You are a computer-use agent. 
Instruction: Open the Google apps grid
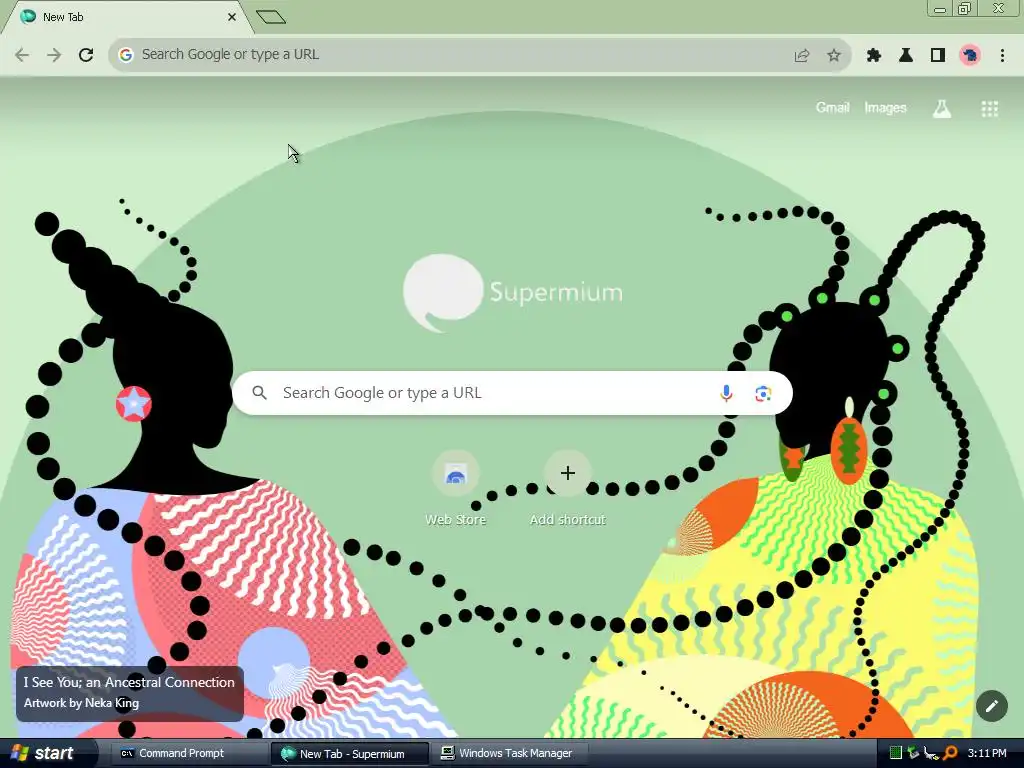click(989, 108)
